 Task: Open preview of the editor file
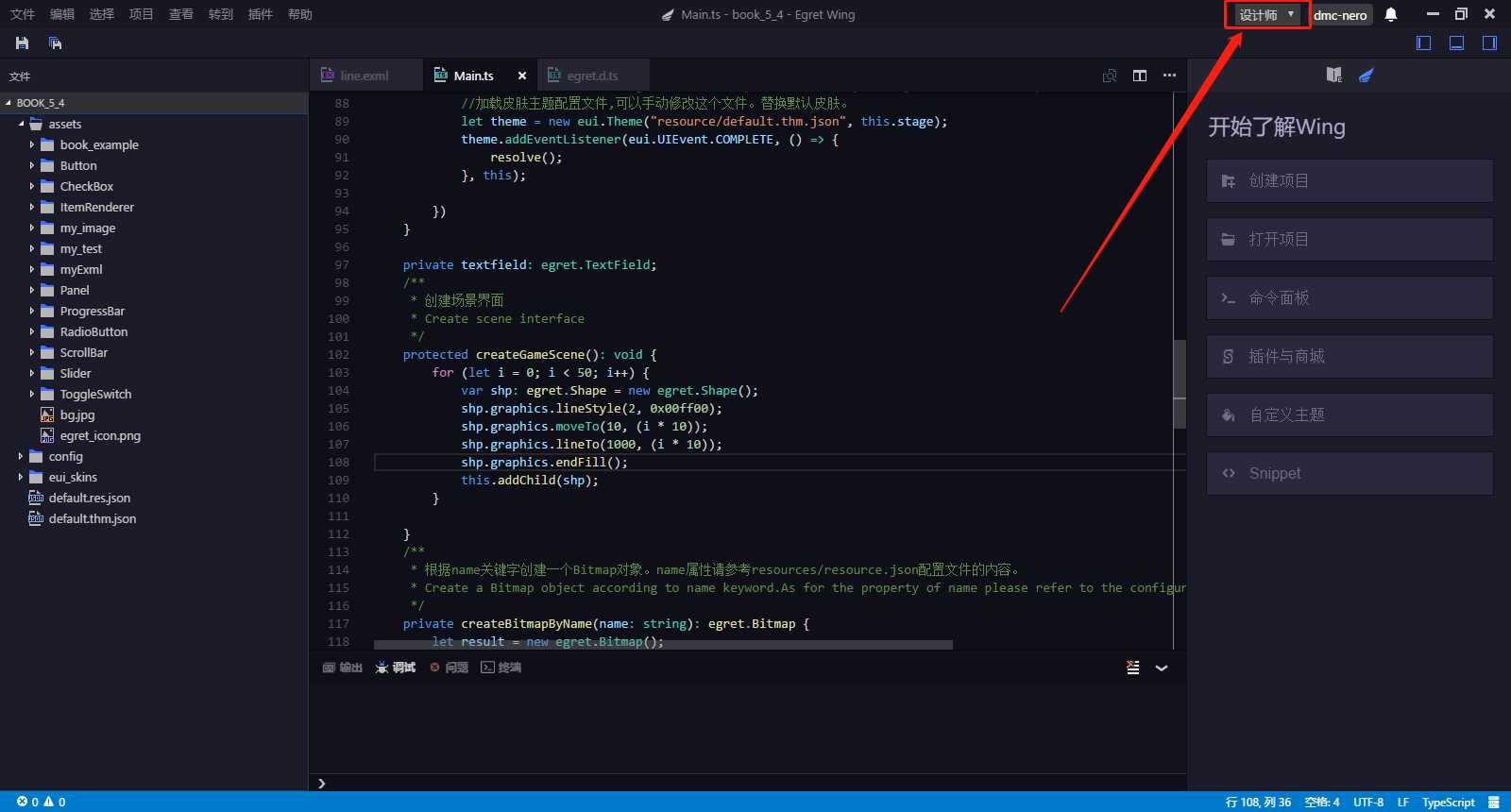point(1110,76)
